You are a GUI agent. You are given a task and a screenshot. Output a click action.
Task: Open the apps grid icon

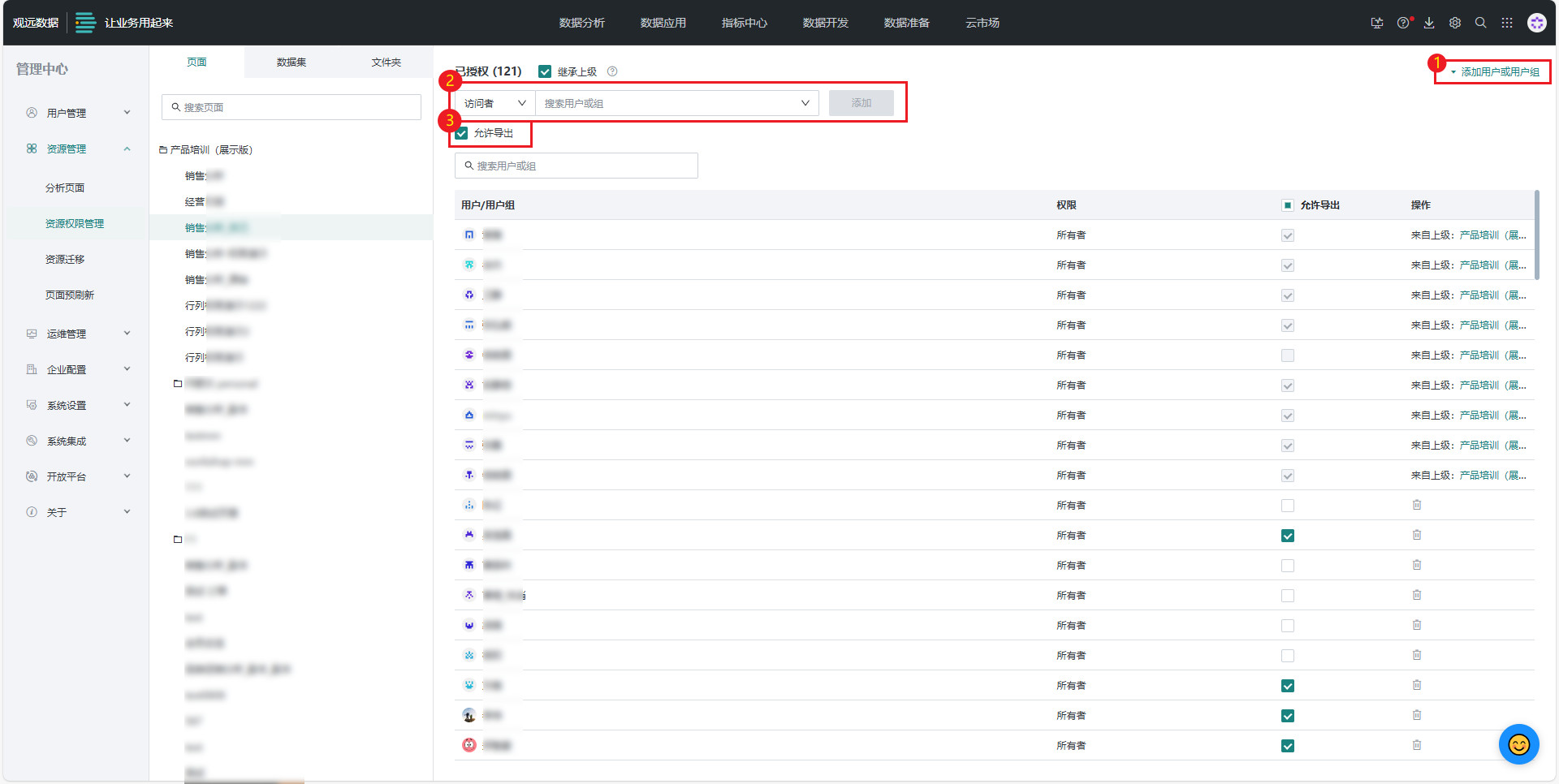click(1507, 23)
